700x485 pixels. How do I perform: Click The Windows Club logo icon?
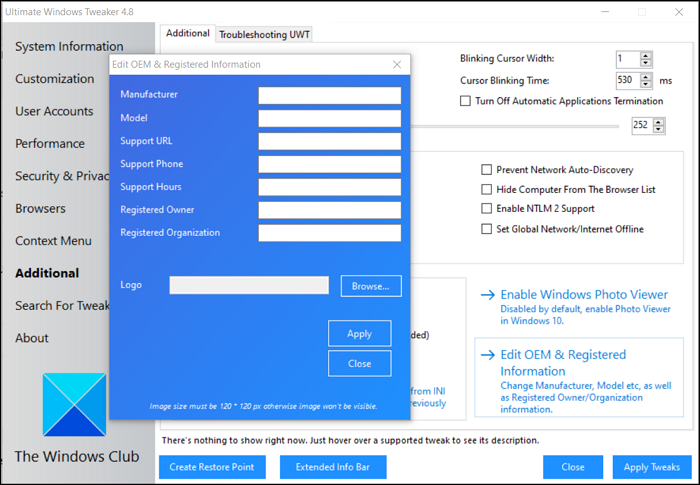pos(75,405)
